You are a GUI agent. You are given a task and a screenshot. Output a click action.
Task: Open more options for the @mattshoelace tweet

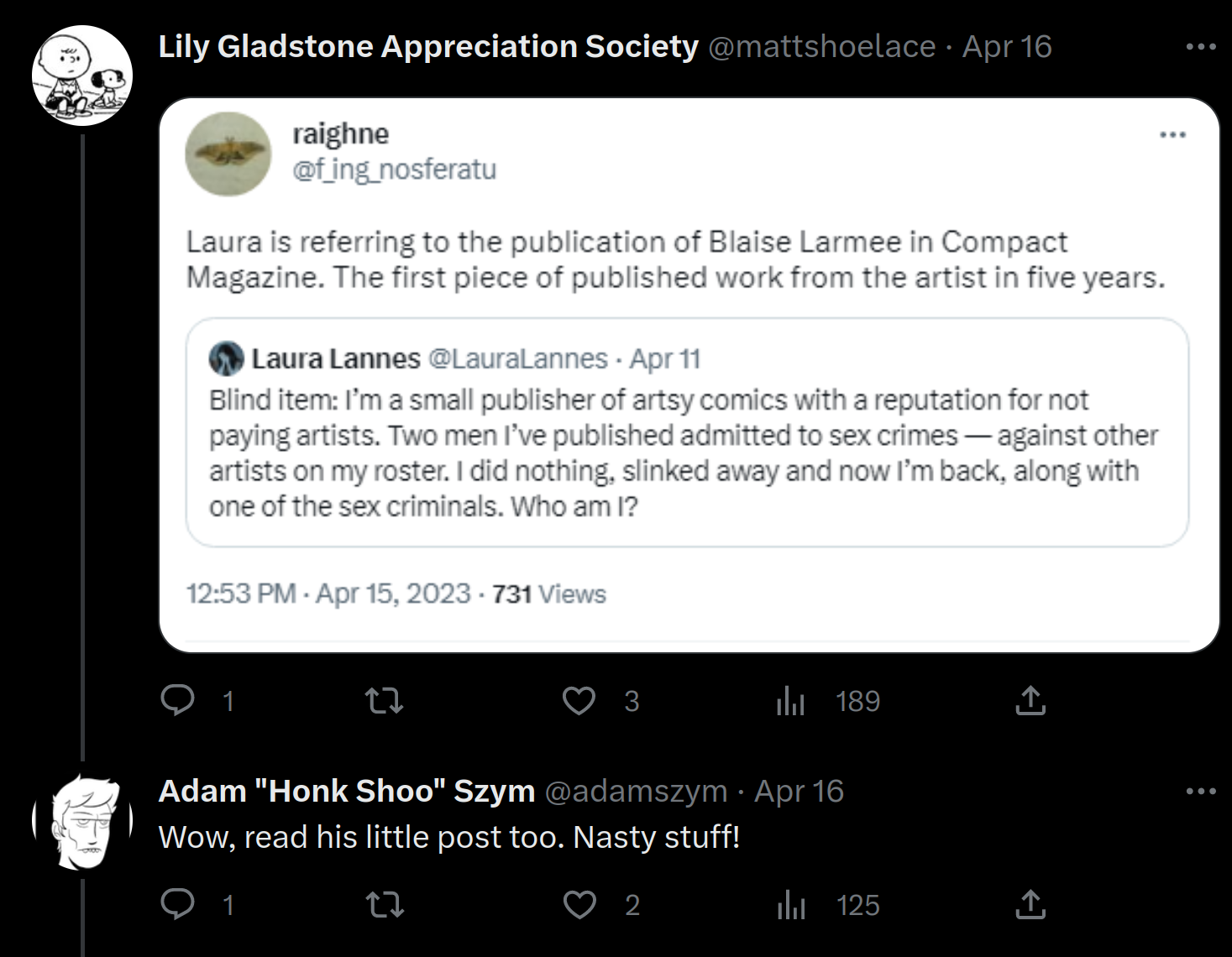[1201, 47]
